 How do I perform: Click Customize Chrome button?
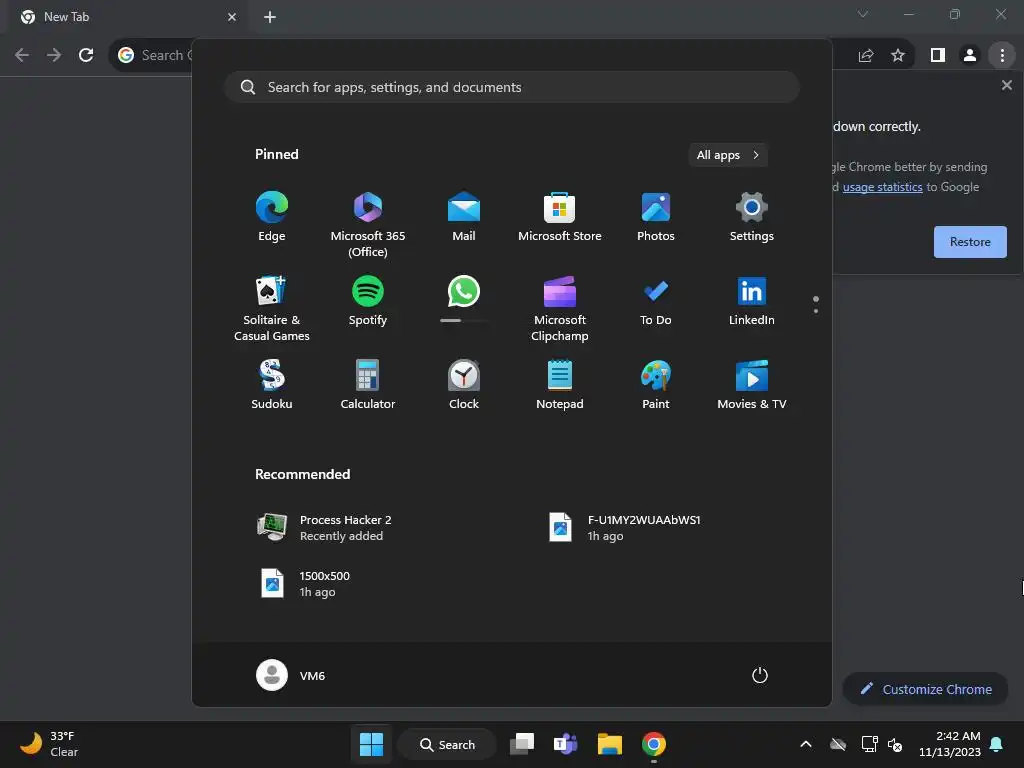925,689
